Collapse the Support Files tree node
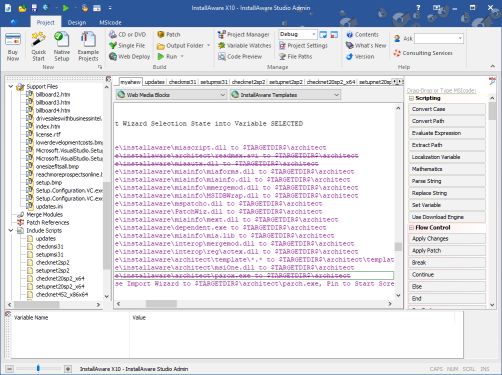This screenshot has width=502, height=375. coord(11,86)
